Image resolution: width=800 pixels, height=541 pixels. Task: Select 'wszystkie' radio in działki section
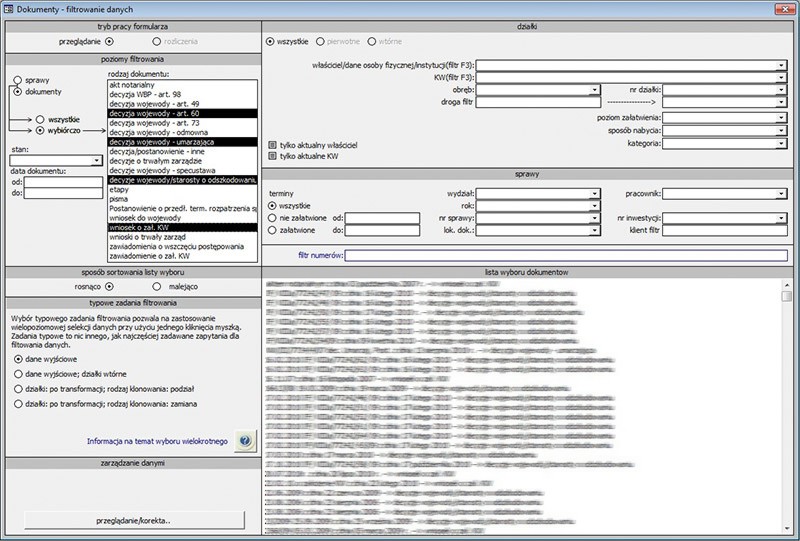pyautogui.click(x=270, y=41)
